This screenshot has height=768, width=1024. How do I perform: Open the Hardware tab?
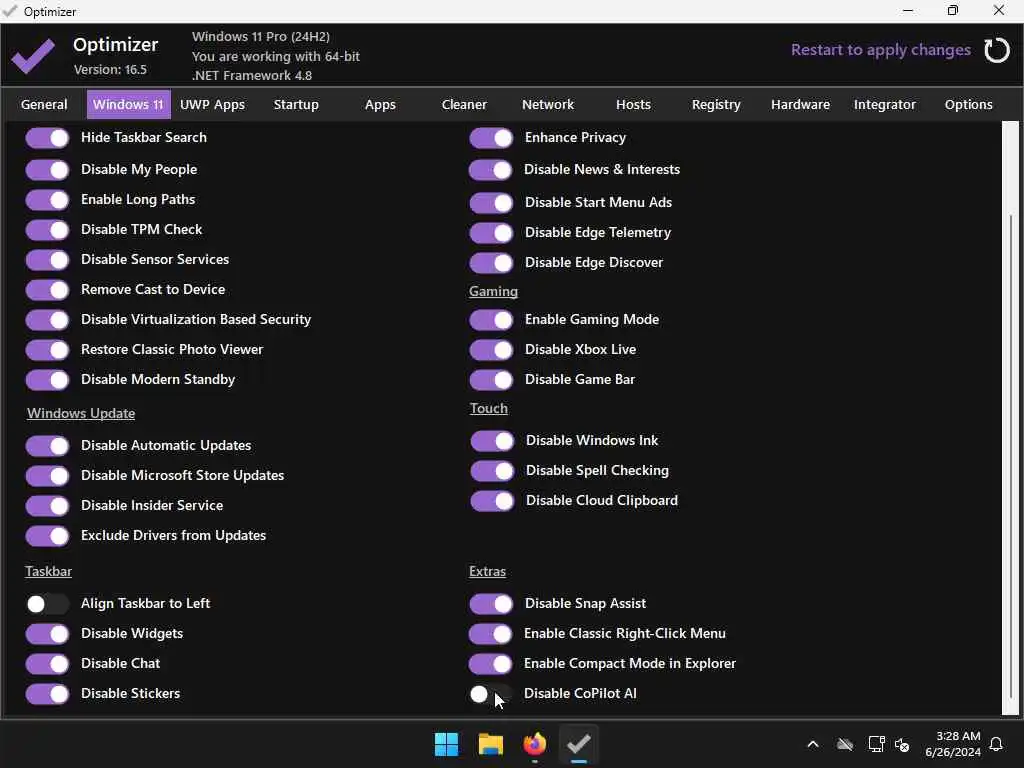(x=801, y=104)
